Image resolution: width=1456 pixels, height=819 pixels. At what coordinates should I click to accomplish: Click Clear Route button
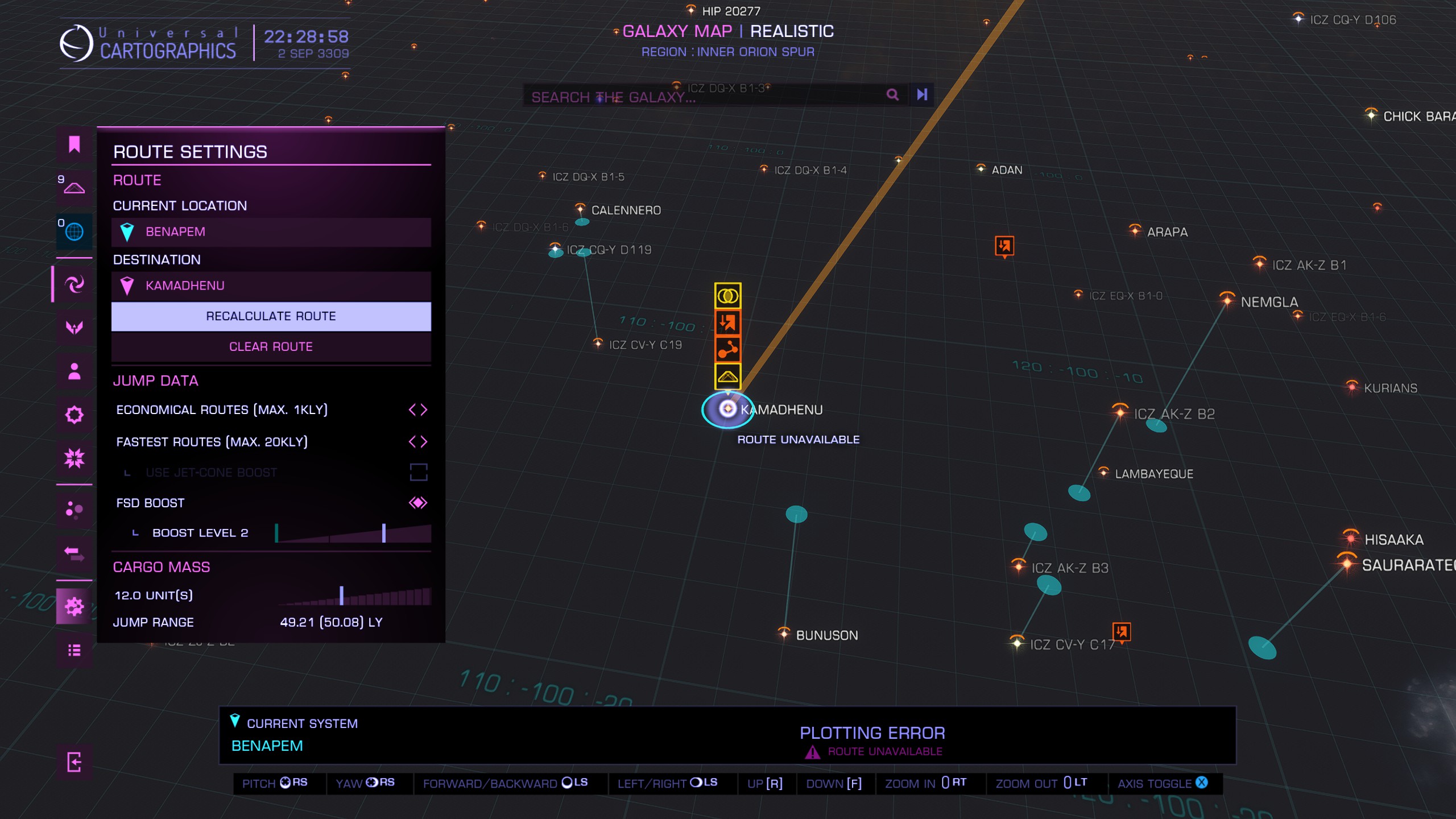tap(271, 347)
